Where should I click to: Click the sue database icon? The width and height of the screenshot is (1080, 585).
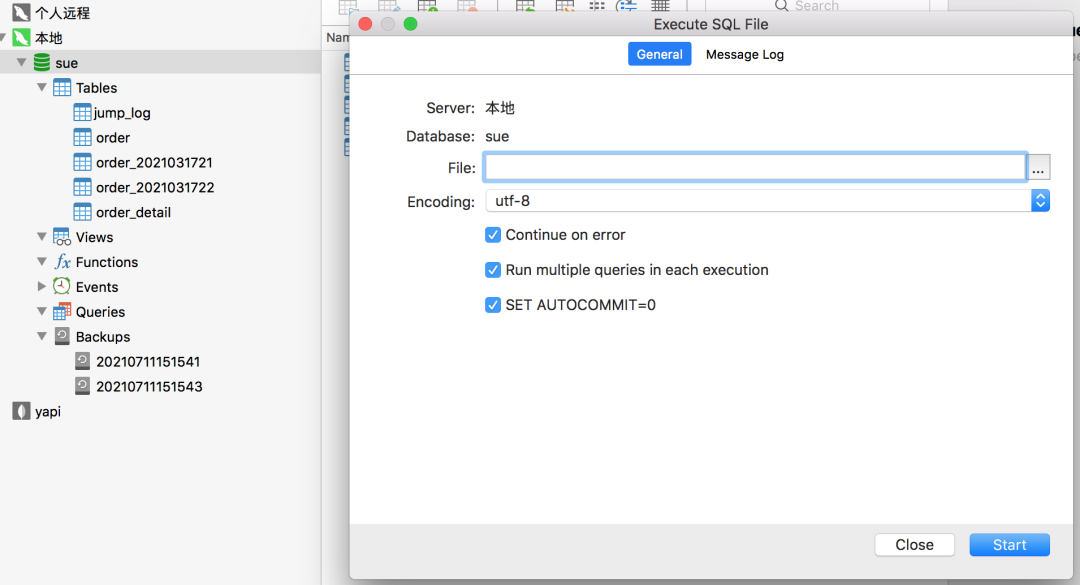[42, 63]
